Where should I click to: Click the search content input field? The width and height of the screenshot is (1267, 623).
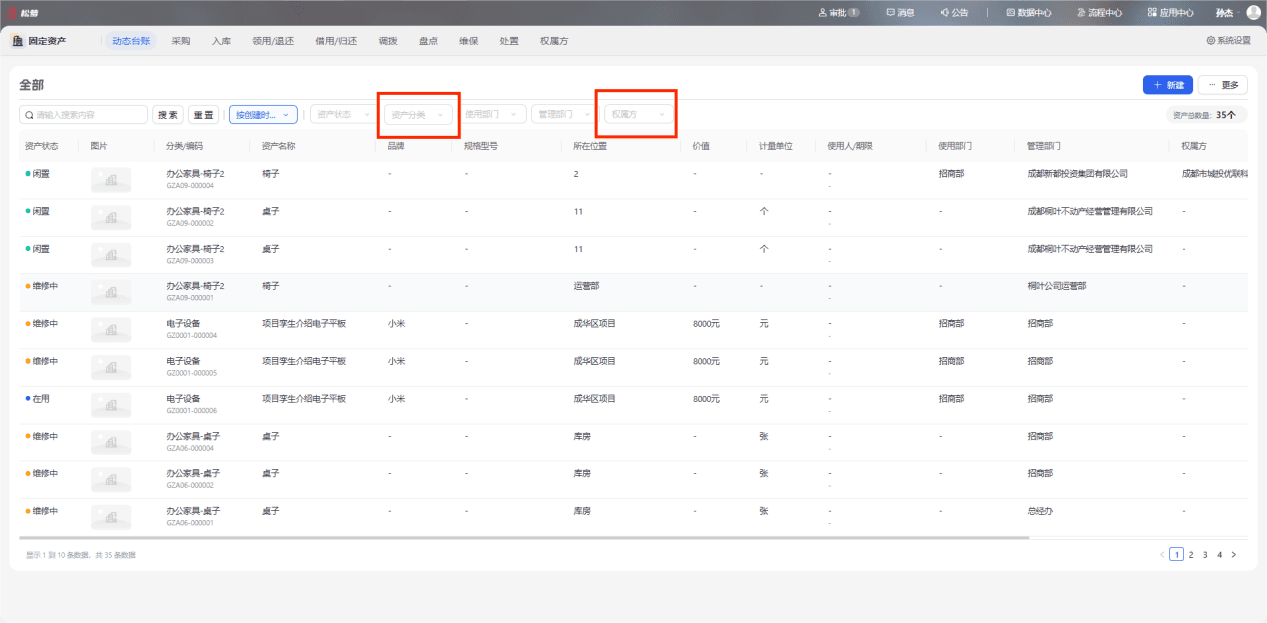click(x=84, y=115)
